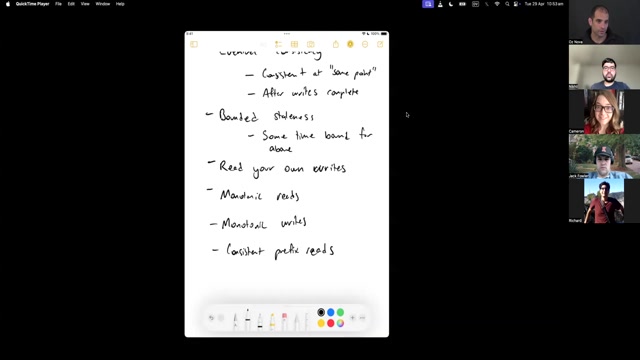
Task: Pick the yellow highlighter tool
Action: [x=272, y=321]
